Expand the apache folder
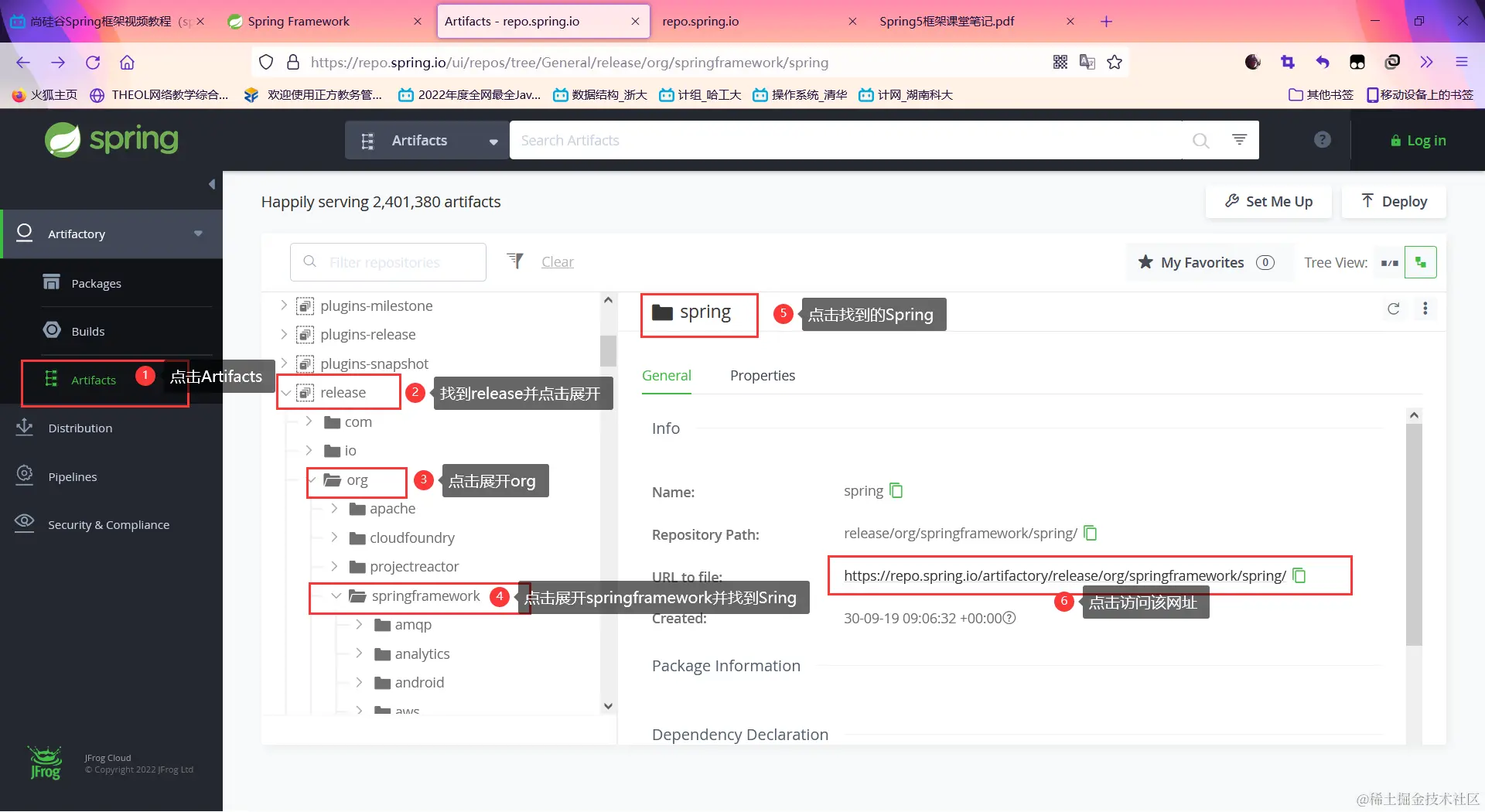Viewport: 1485px width, 812px height. (x=334, y=508)
